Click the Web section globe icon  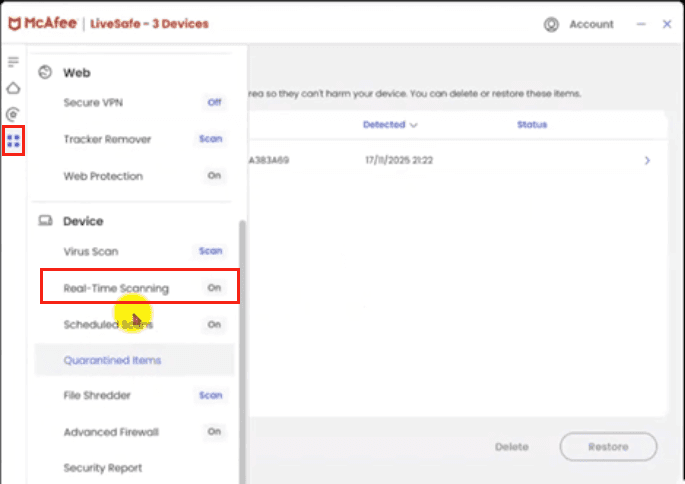point(45,72)
